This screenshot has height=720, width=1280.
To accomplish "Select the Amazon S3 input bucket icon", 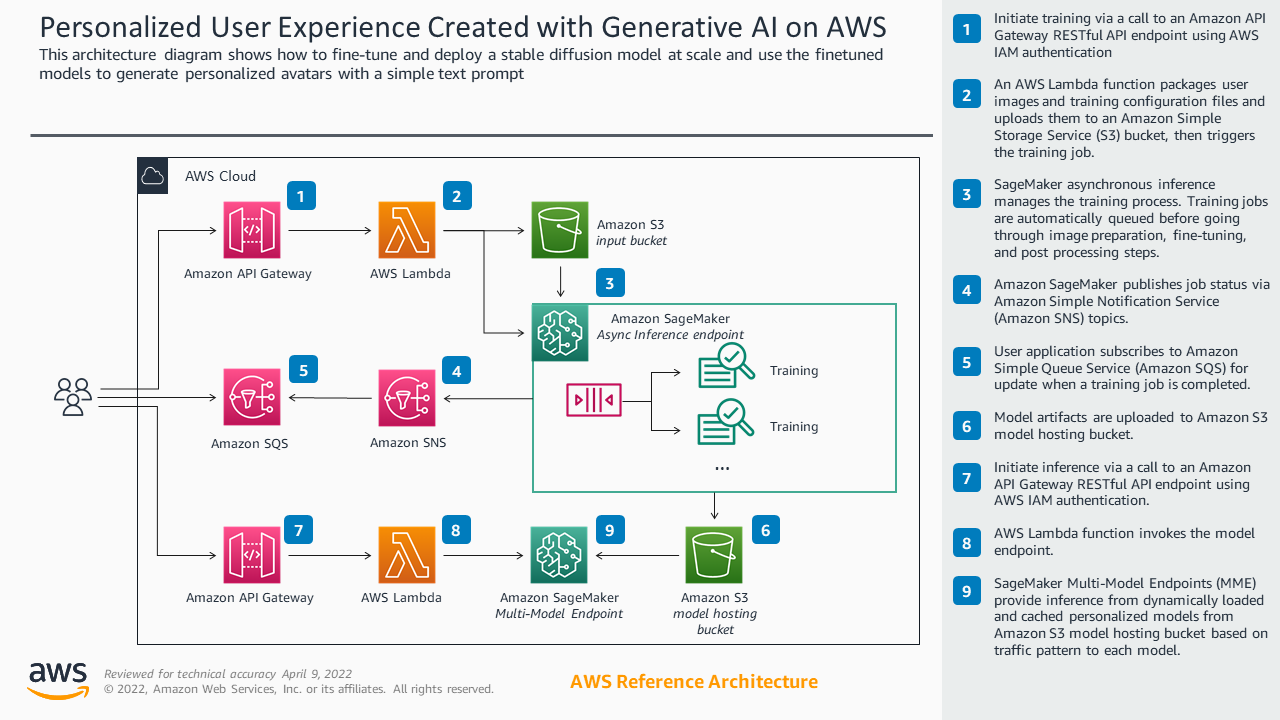I will point(560,230).
